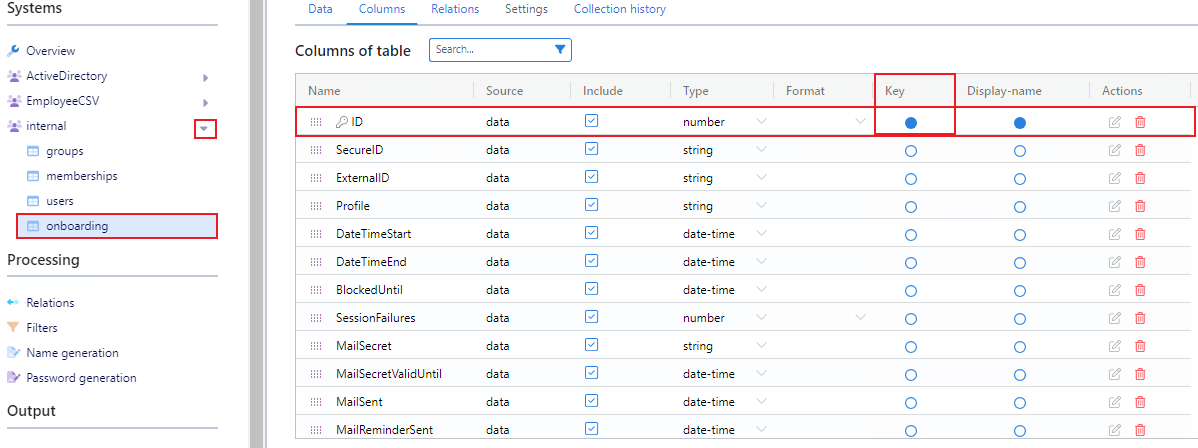Open Name generation under Processing
The image size is (1198, 448).
[72, 353]
